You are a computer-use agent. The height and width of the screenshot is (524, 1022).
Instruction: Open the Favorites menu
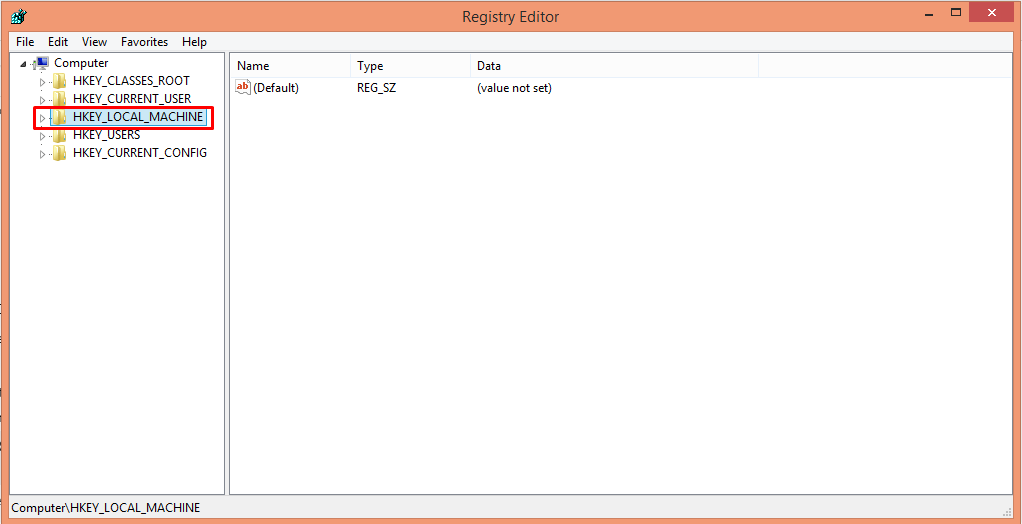(x=145, y=42)
